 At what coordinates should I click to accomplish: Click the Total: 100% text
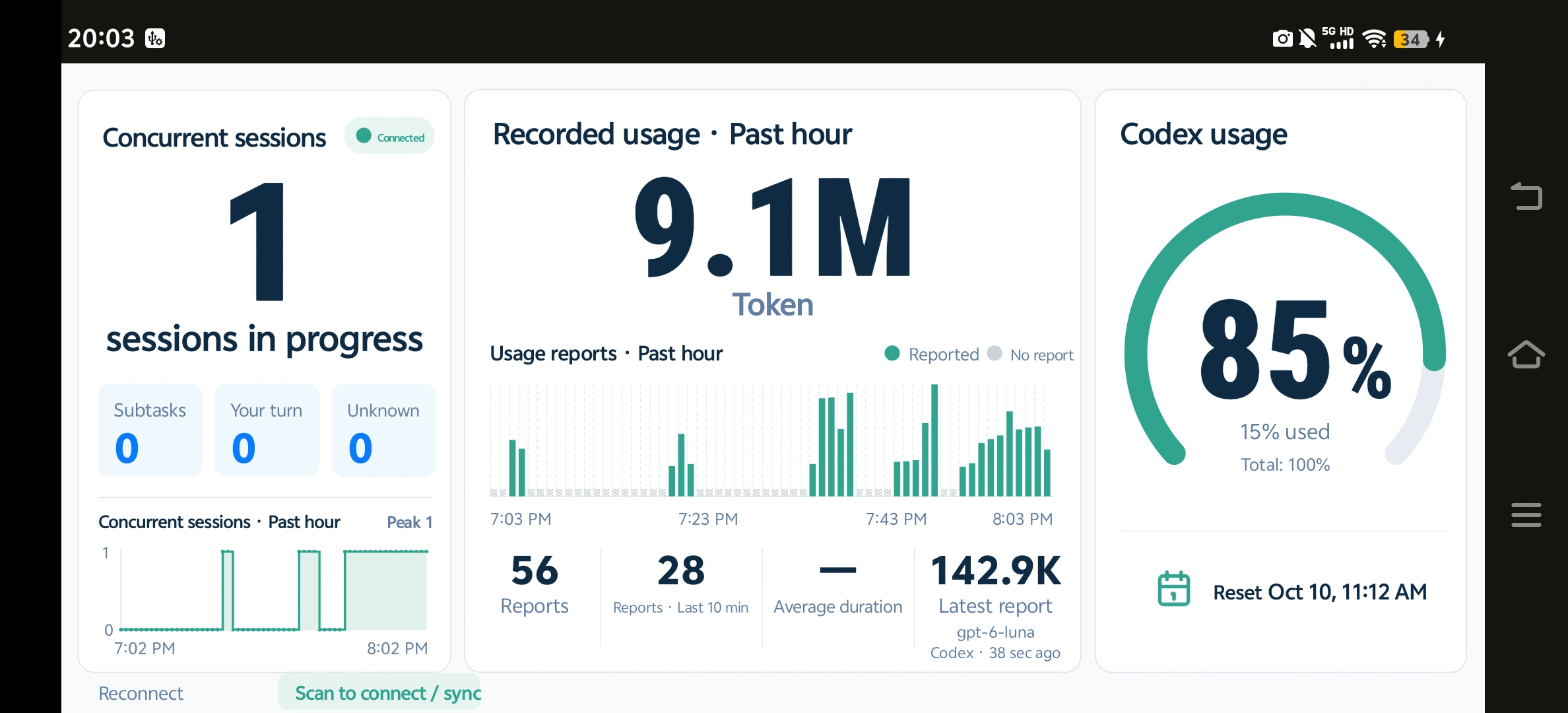1285,465
